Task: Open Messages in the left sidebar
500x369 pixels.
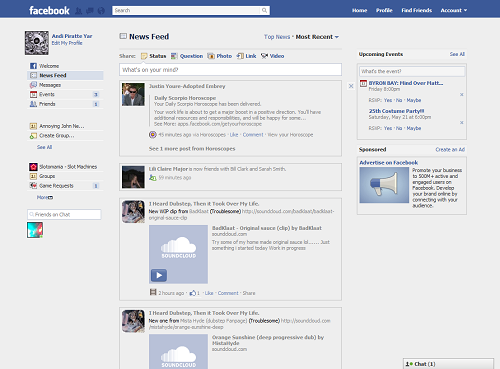Action: pyautogui.click(x=65, y=85)
